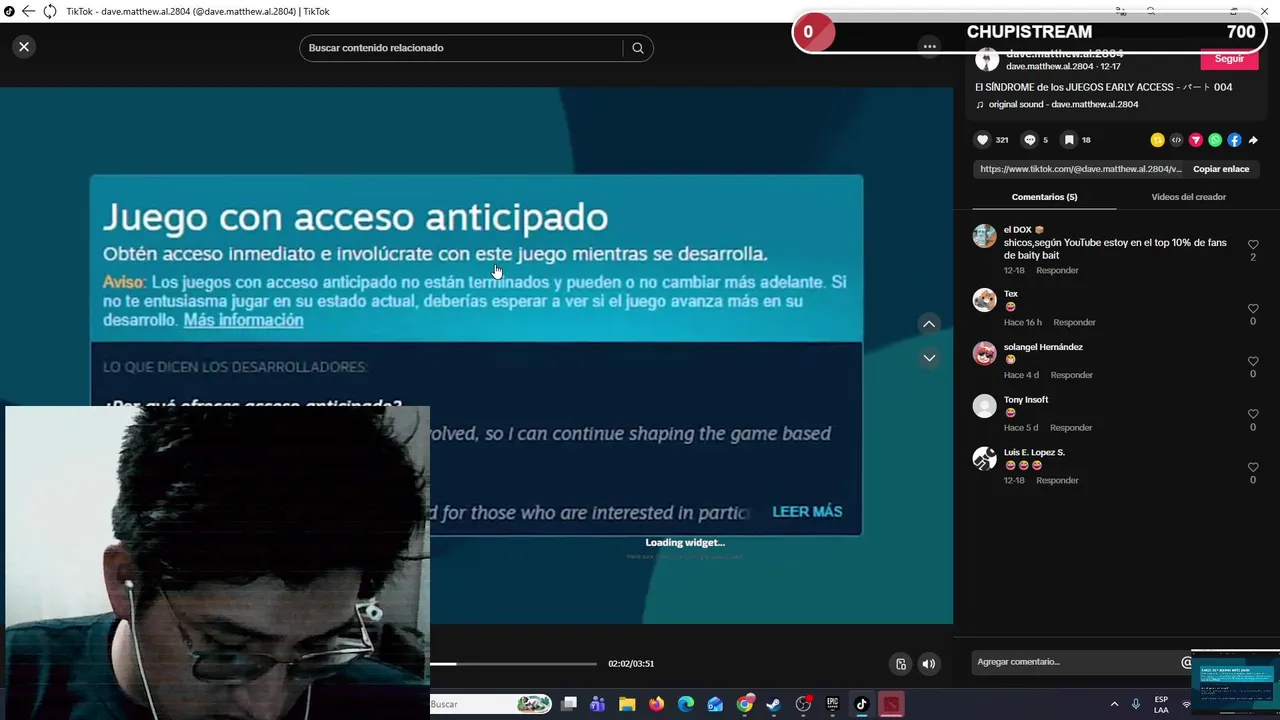1280x720 pixels.
Task: Share the video to Facebook
Action: 1234,140
